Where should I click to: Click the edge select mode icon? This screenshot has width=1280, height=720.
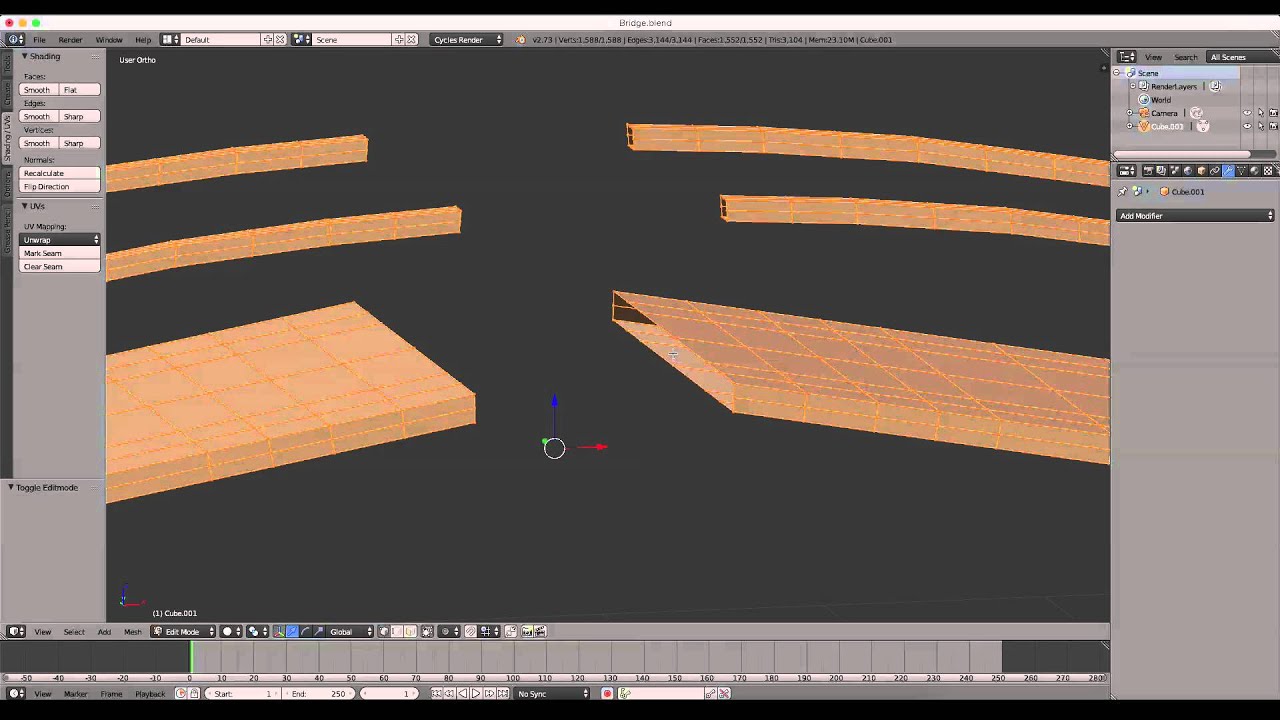(396, 631)
